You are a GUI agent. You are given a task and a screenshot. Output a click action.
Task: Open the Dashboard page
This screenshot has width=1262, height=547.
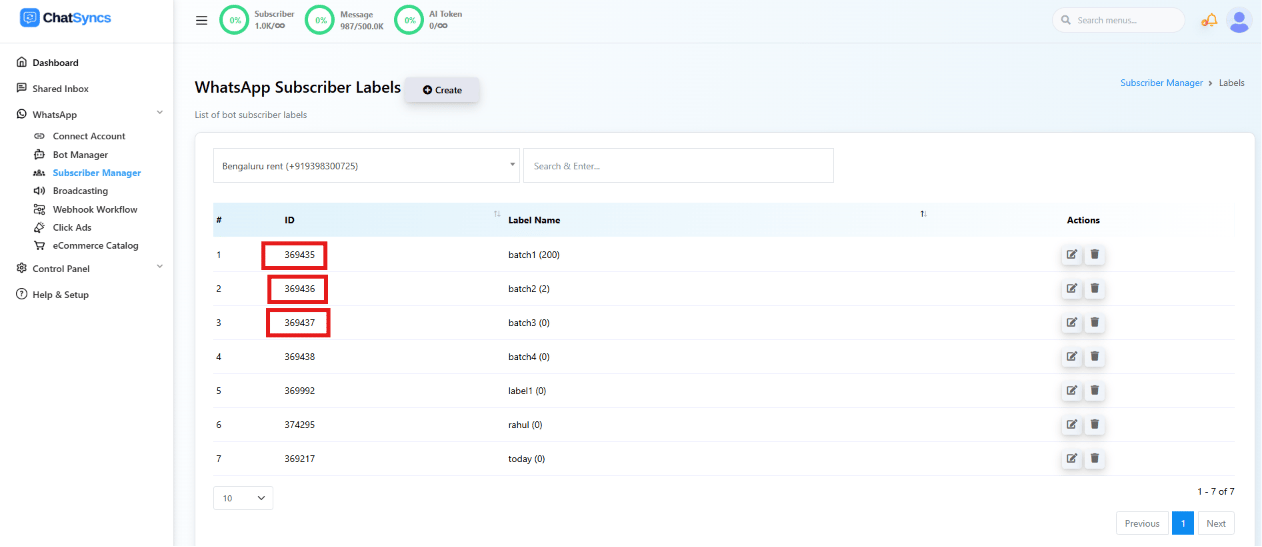tap(55, 63)
